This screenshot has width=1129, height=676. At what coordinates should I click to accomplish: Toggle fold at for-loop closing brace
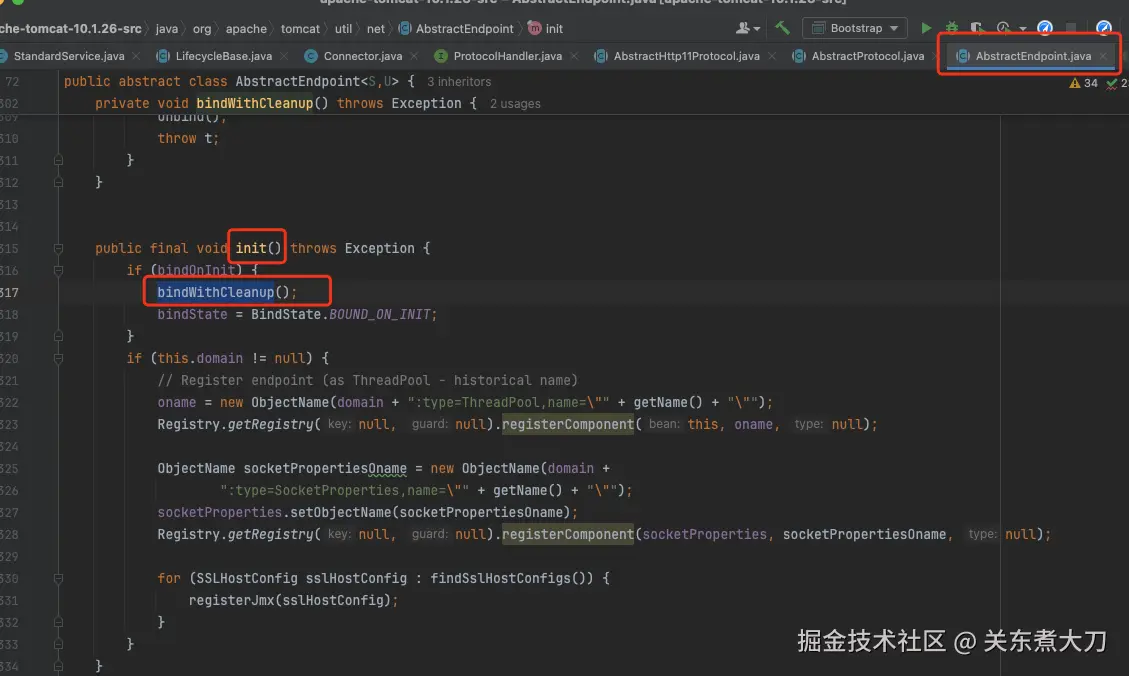(x=58, y=622)
